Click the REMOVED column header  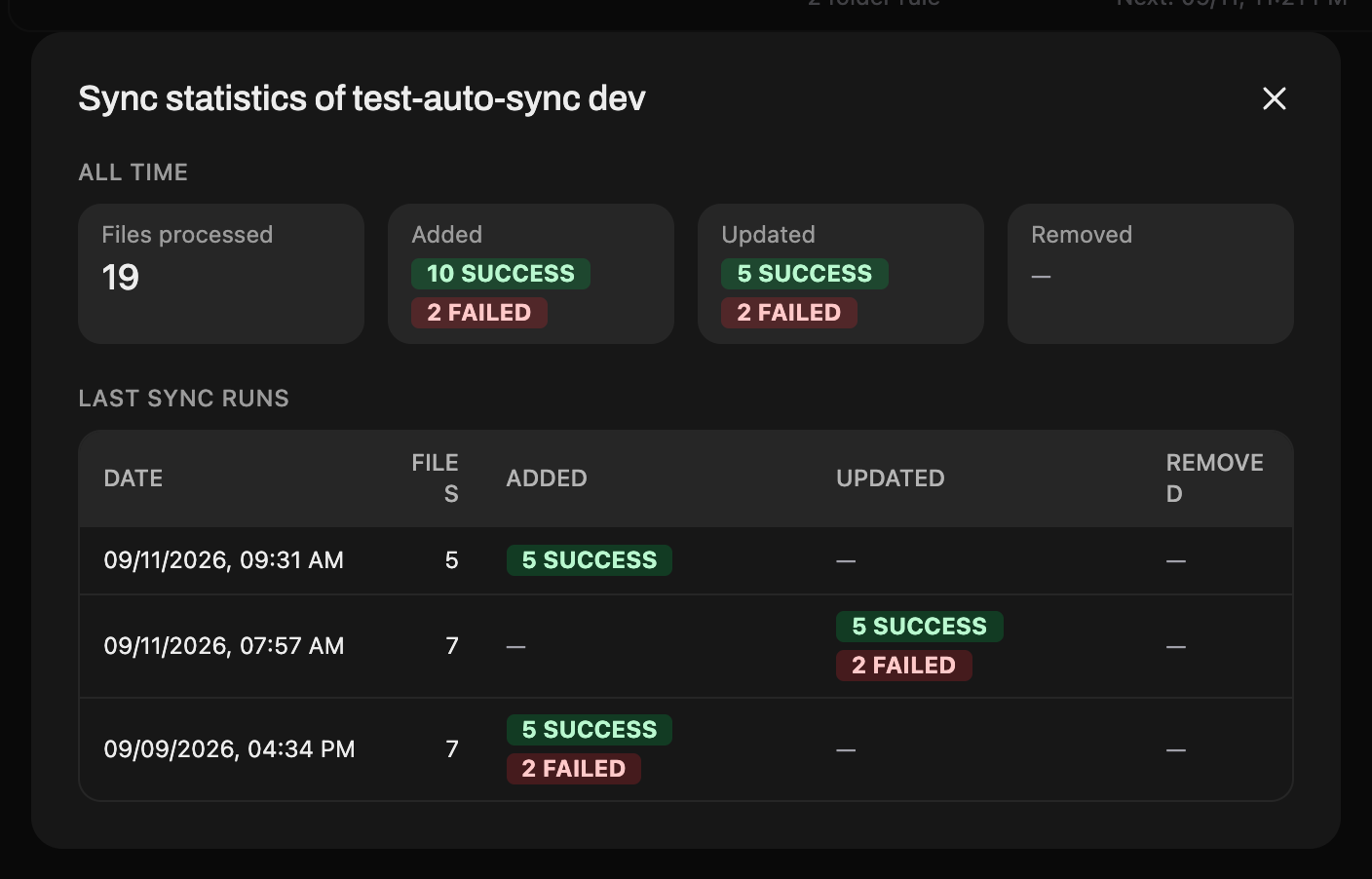click(x=1215, y=478)
